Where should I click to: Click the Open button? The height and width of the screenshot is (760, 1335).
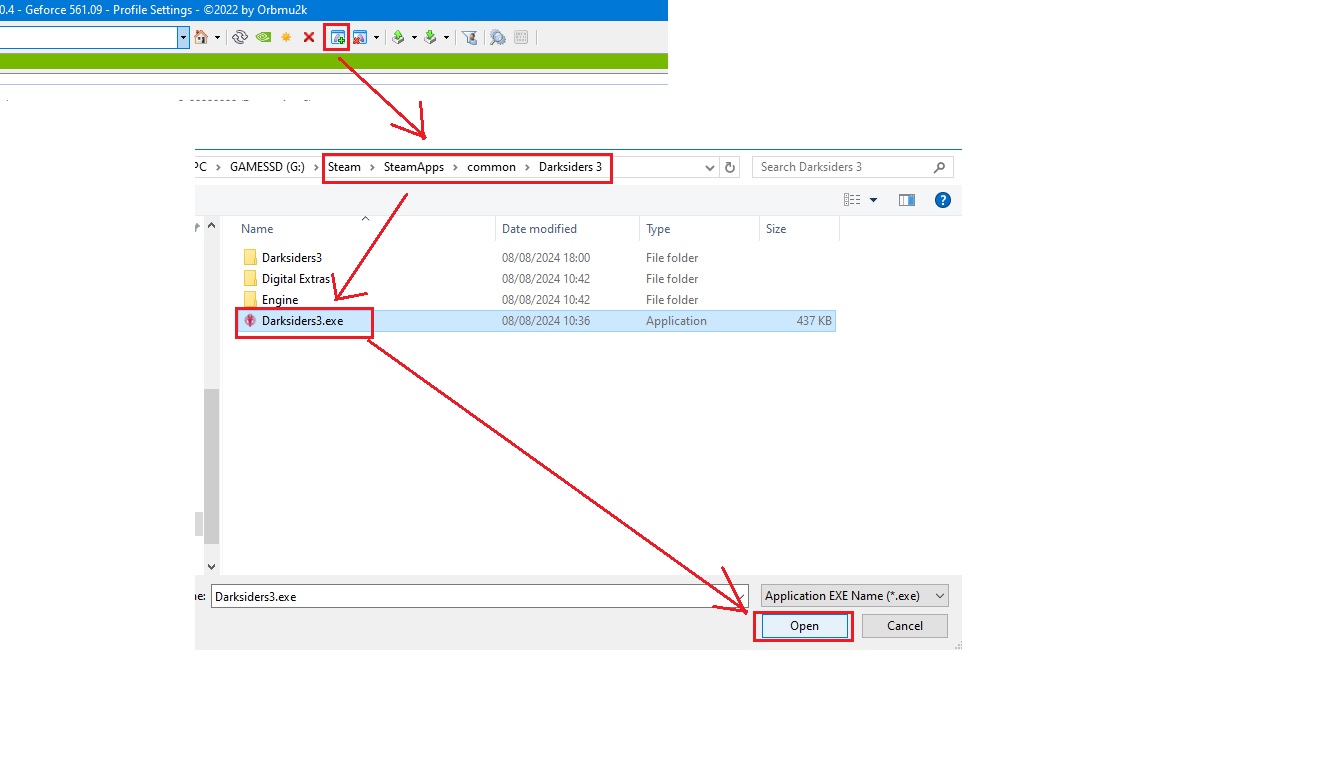click(x=804, y=626)
